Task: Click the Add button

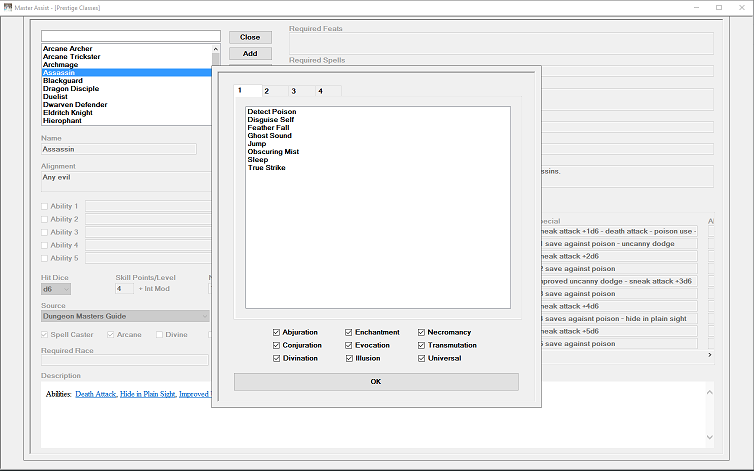Action: click(250, 53)
